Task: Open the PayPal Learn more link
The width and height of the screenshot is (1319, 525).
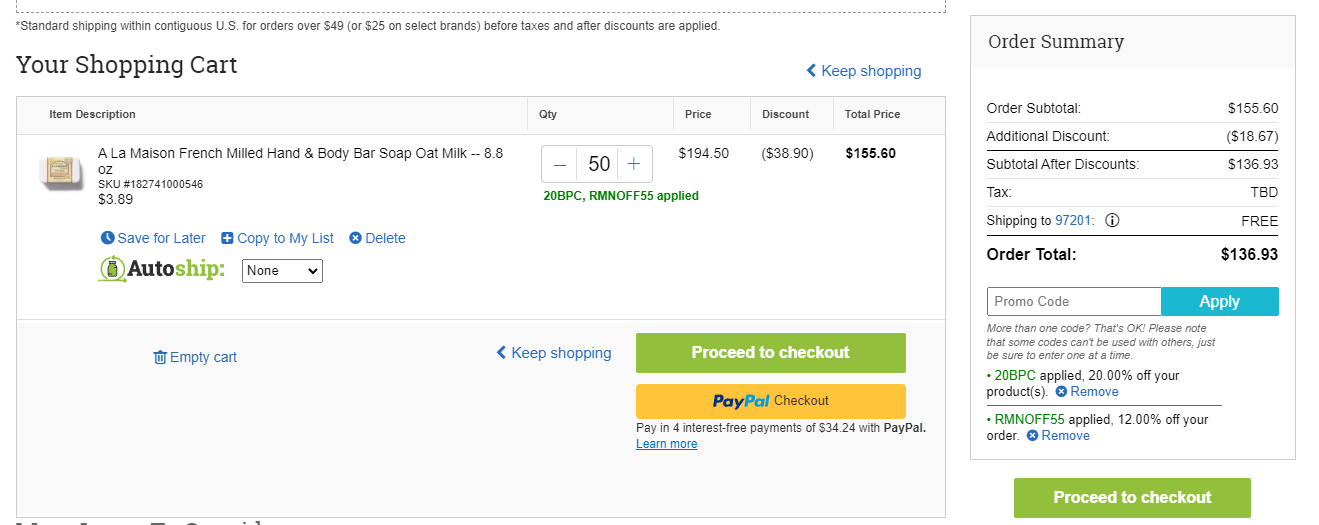Action: click(x=666, y=444)
